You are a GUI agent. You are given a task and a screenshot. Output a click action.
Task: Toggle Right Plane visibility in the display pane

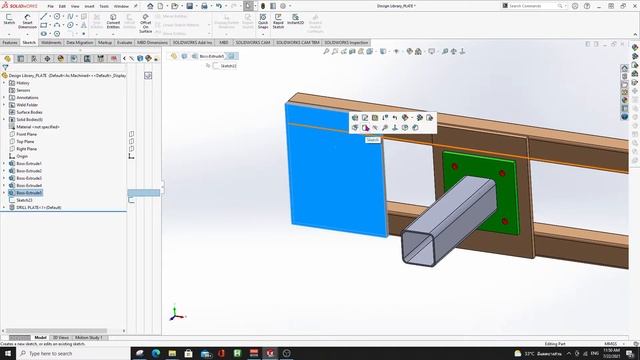(x=131, y=149)
